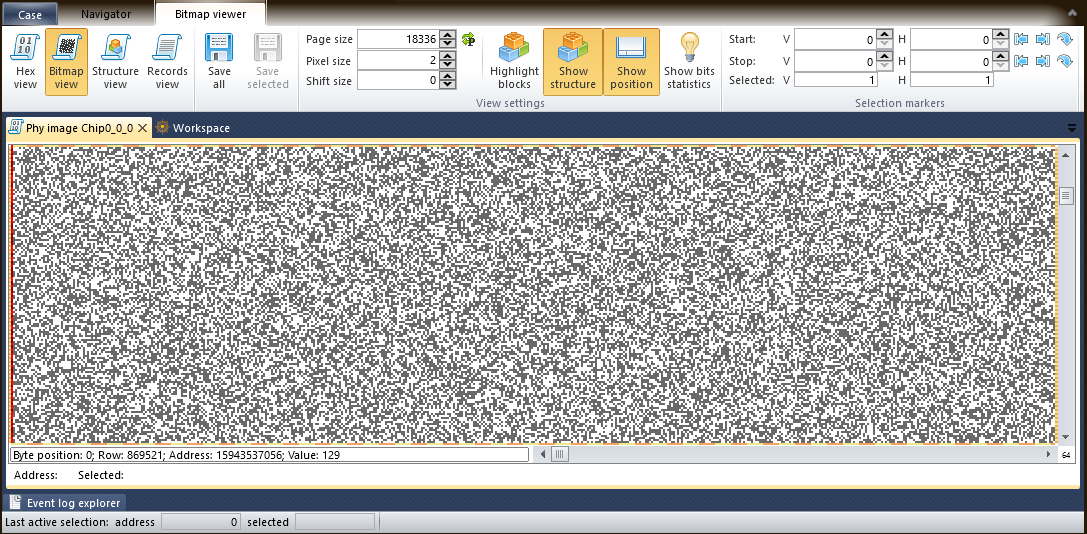This screenshot has height=534, width=1087.
Task: Click the vertical scrollbar down arrow
Action: 1066,437
